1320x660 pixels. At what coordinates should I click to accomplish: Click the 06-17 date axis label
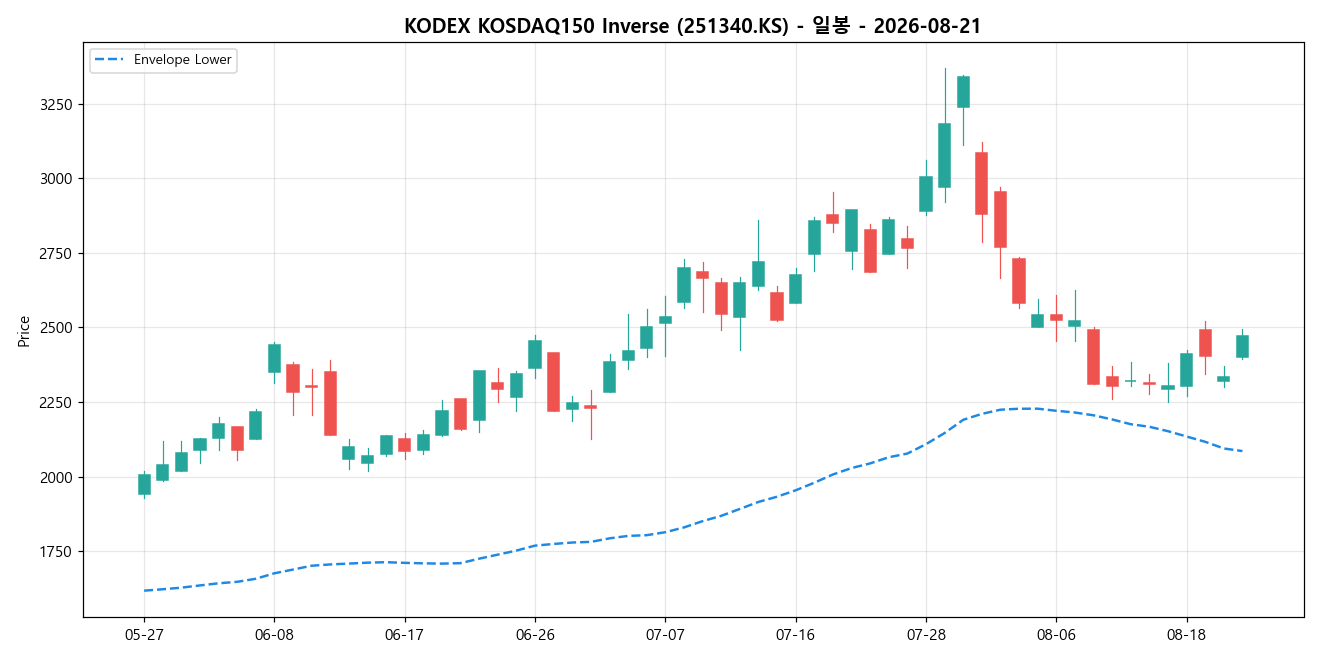[404, 635]
